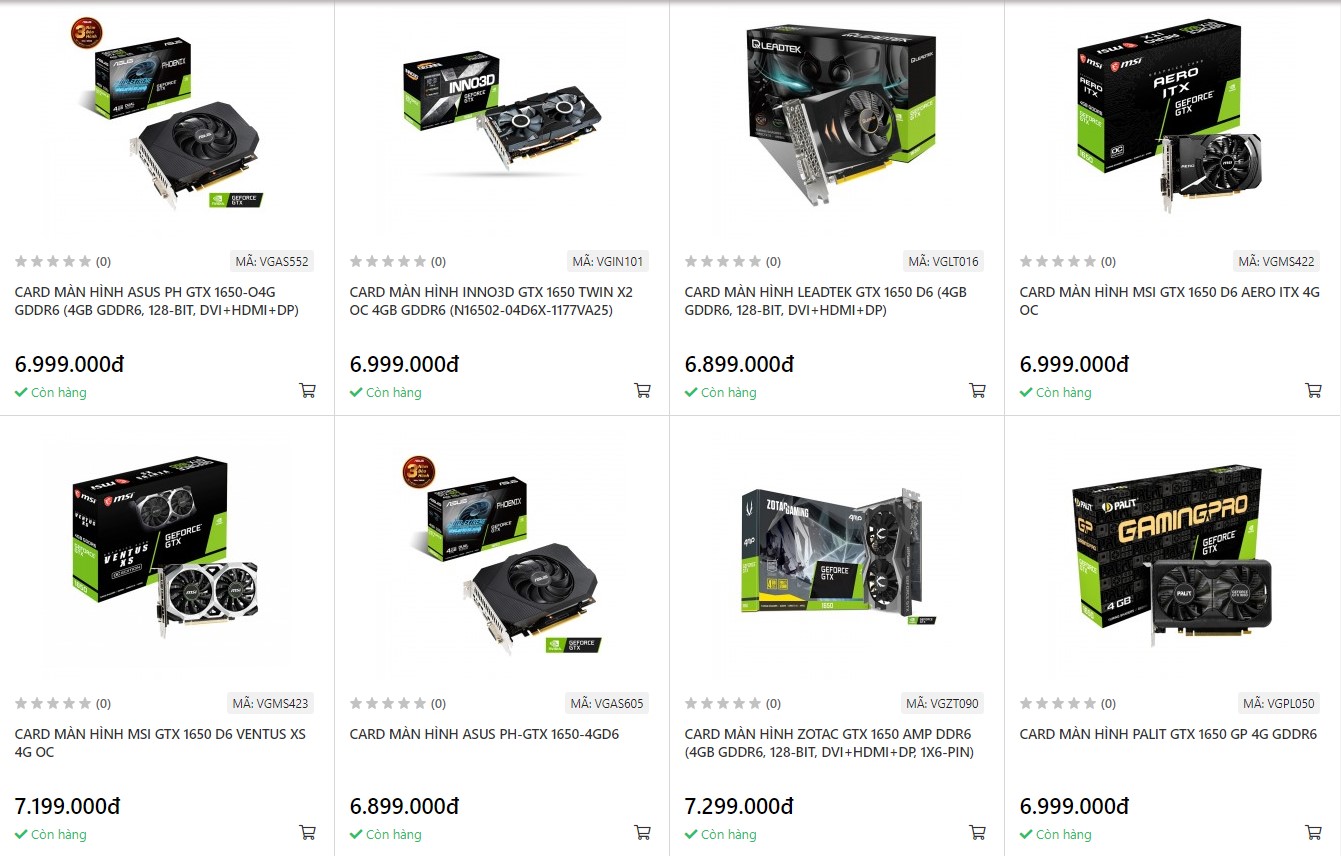The image size is (1341, 856).
Task: Click cart icon for Palit GTX 1650 GP
Action: point(1313,832)
